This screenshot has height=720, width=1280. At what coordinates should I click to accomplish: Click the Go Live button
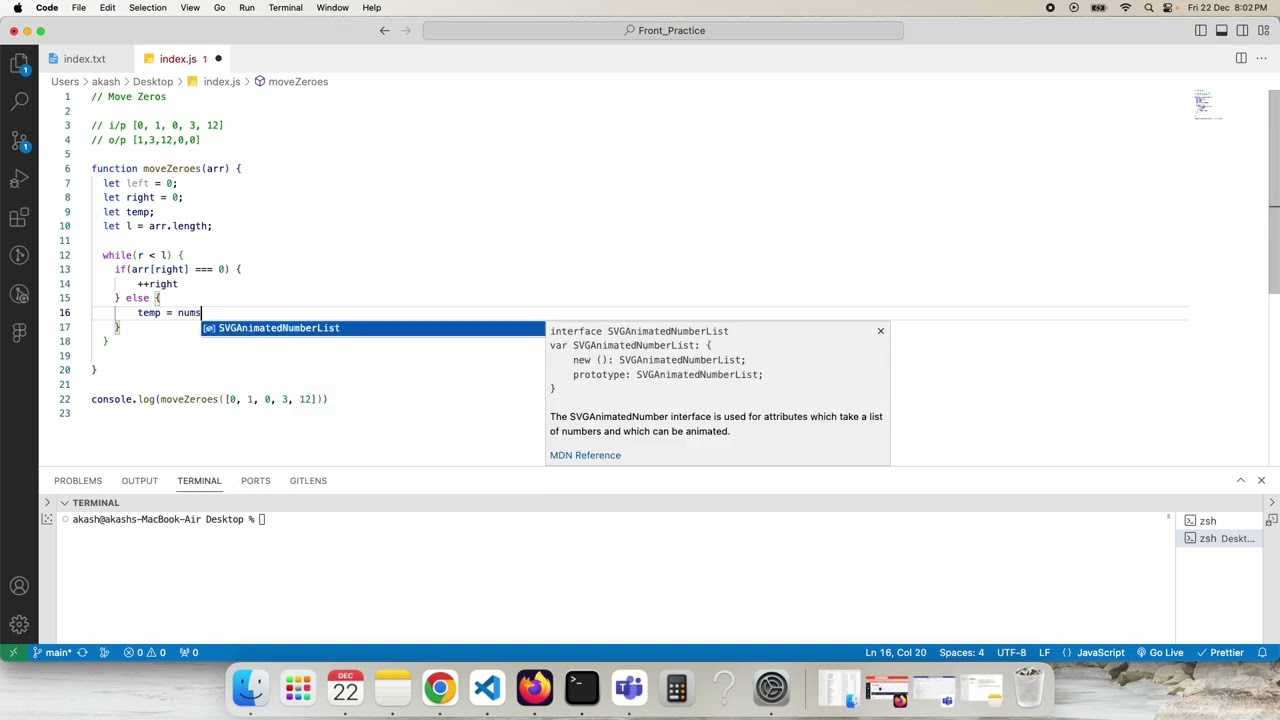click(1159, 653)
